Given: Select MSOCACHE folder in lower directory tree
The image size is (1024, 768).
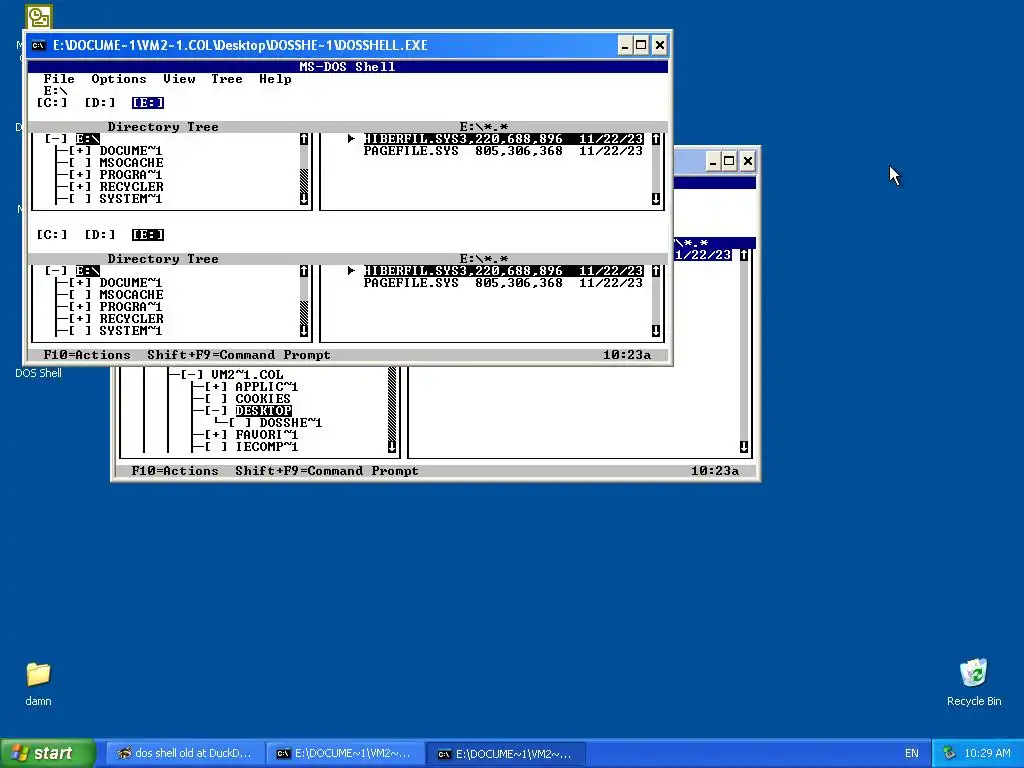Looking at the screenshot, I should click(x=131, y=295).
